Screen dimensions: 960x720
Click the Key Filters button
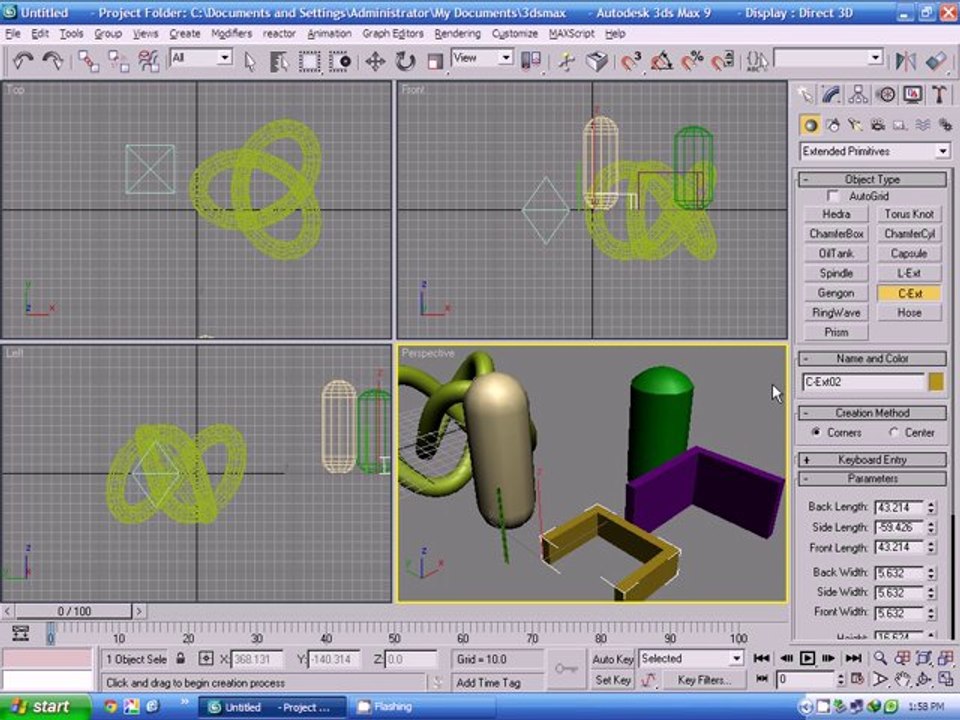click(x=703, y=680)
